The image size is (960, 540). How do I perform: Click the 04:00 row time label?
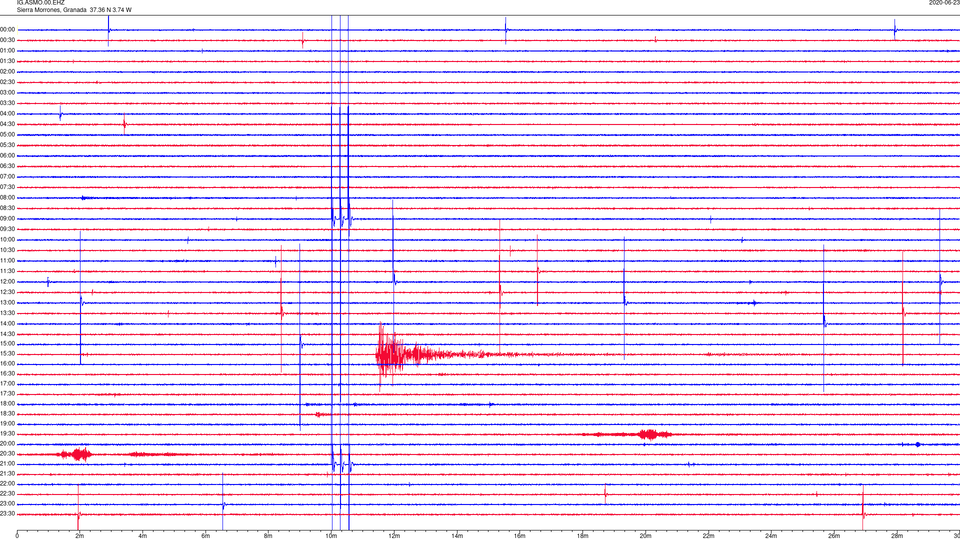(x=7, y=113)
